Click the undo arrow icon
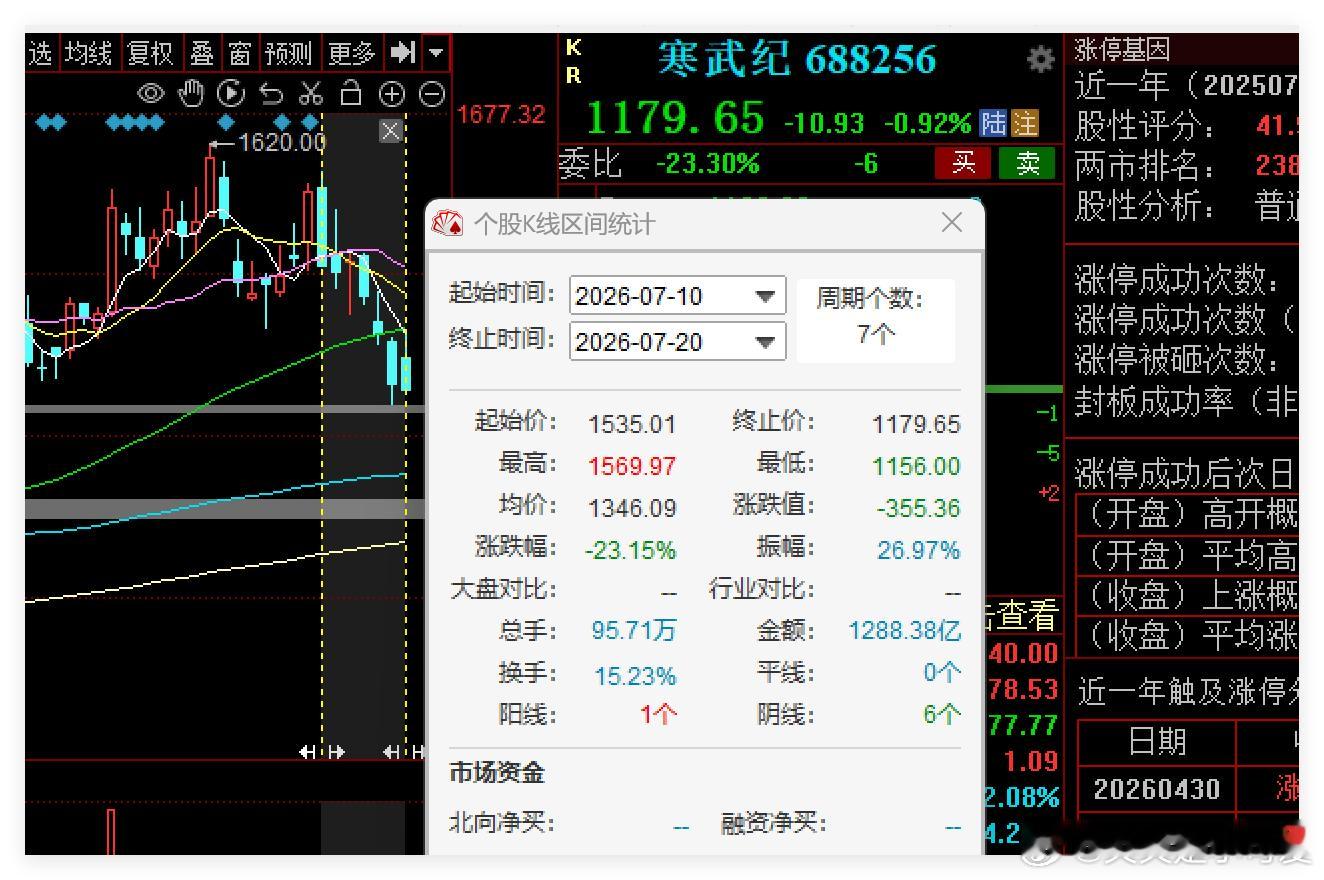The image size is (1324, 880). click(271, 94)
